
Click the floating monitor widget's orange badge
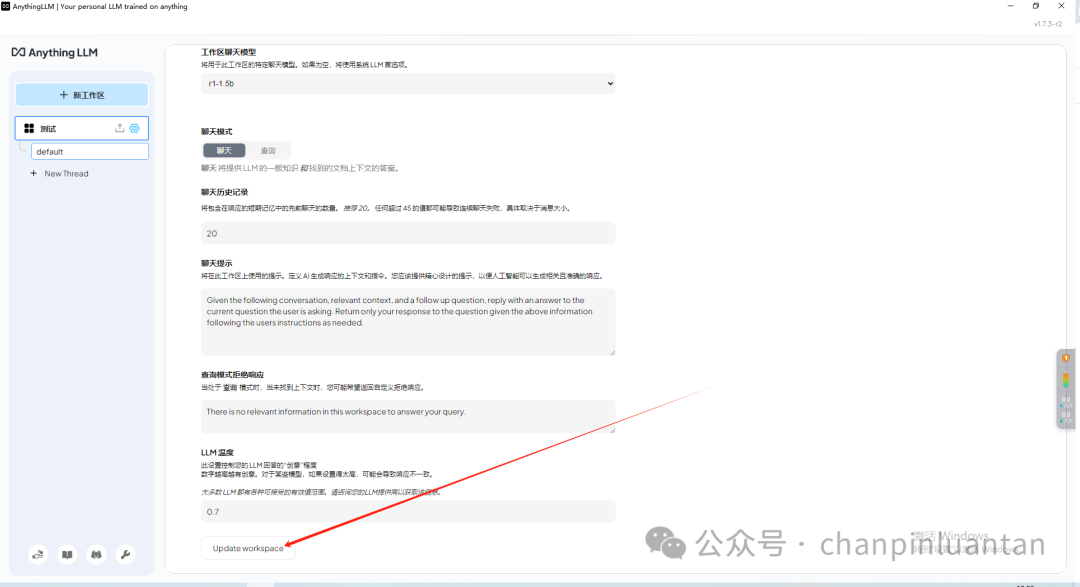point(1066,358)
